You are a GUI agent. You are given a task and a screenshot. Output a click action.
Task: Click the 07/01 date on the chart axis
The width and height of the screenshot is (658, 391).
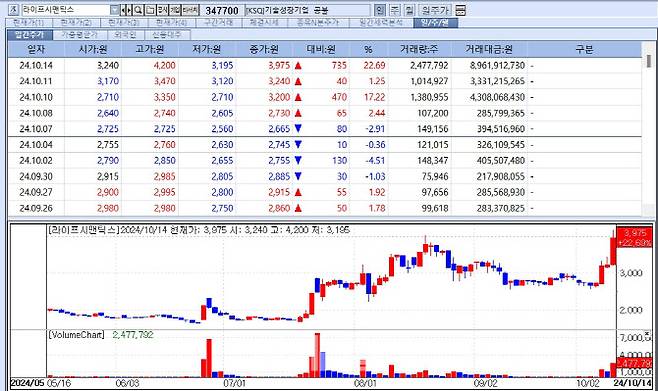(x=234, y=383)
